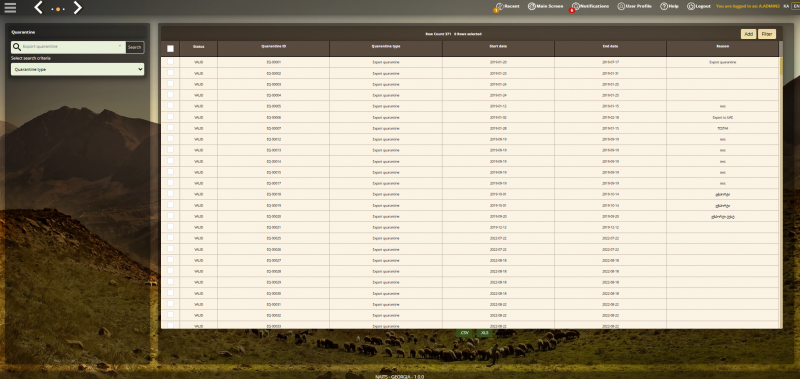
Task: Toggle the select-all checkbox in table header
Action: coord(170,48)
